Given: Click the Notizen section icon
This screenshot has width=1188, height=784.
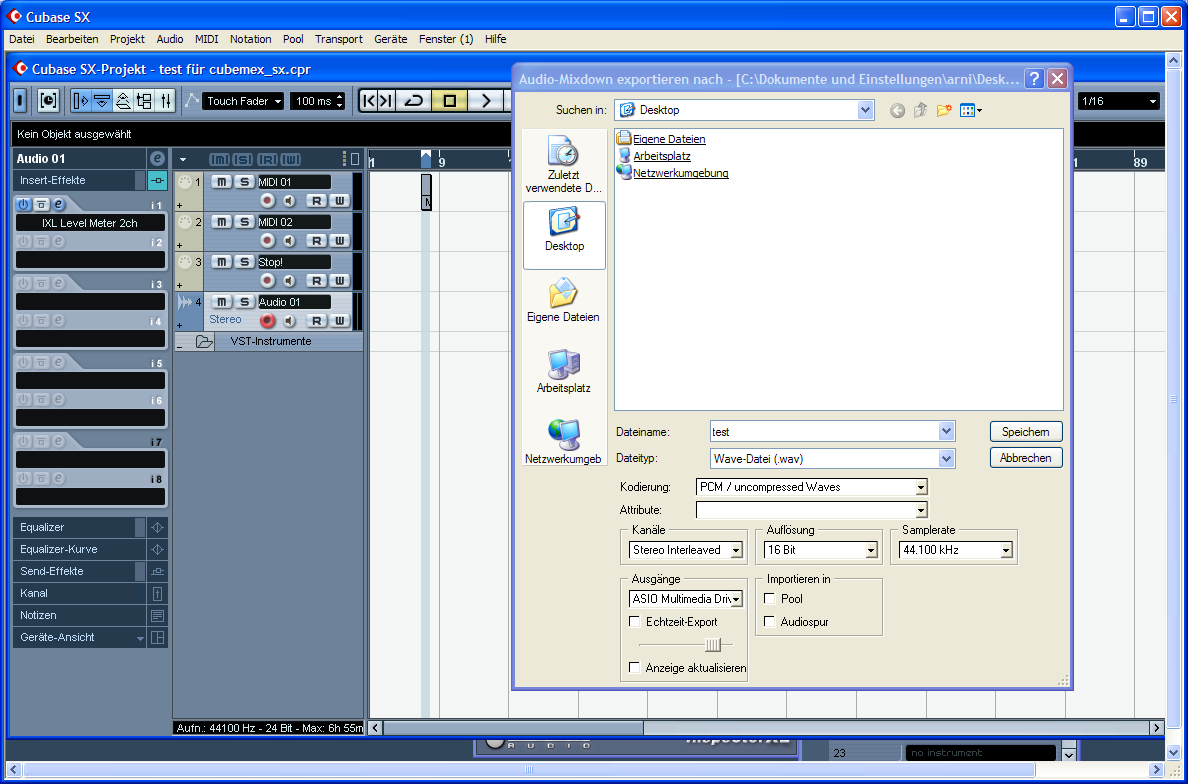Looking at the screenshot, I should [x=158, y=615].
